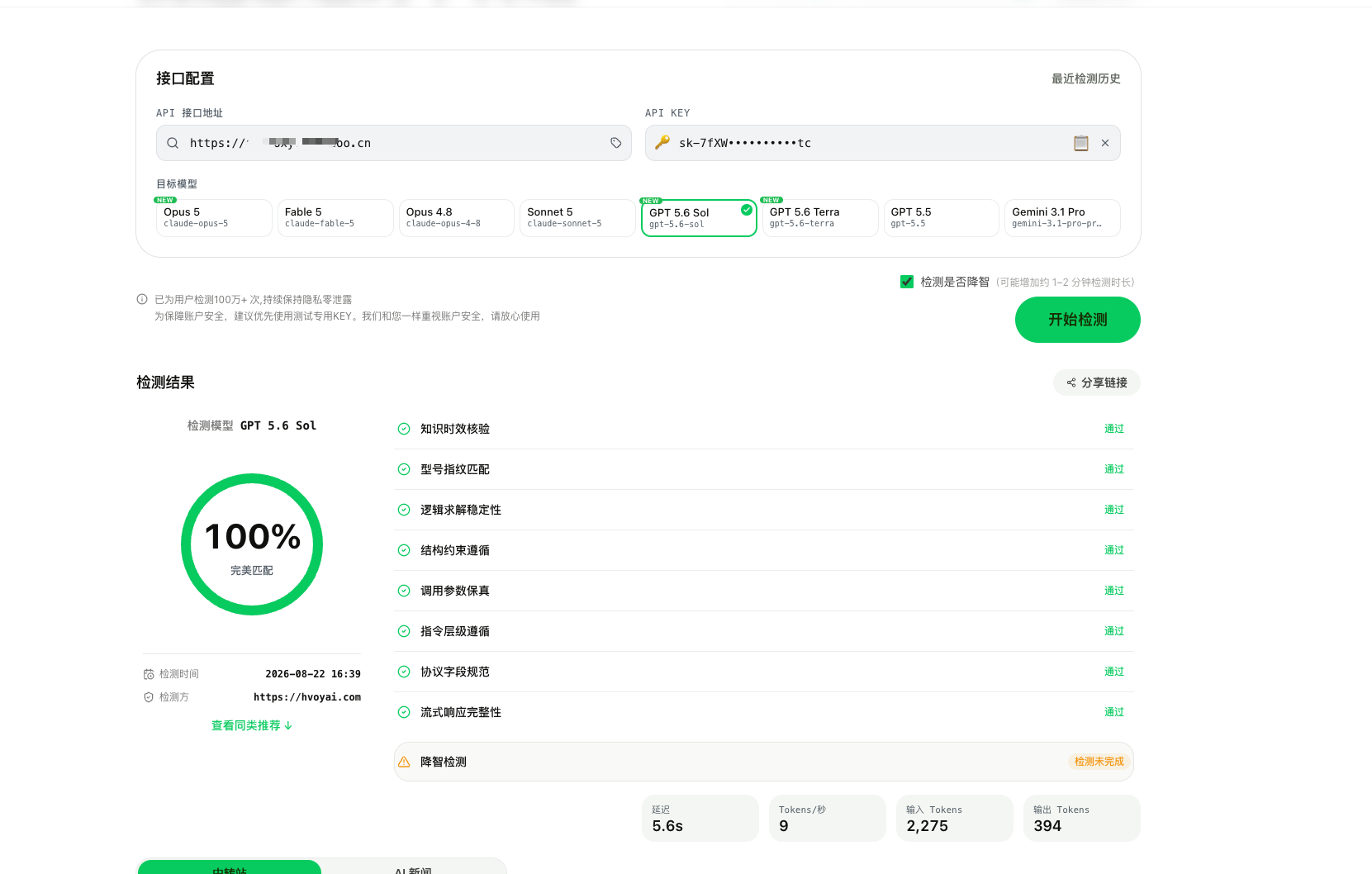Click the warning triangle icon beside 降智检测

coord(404,762)
